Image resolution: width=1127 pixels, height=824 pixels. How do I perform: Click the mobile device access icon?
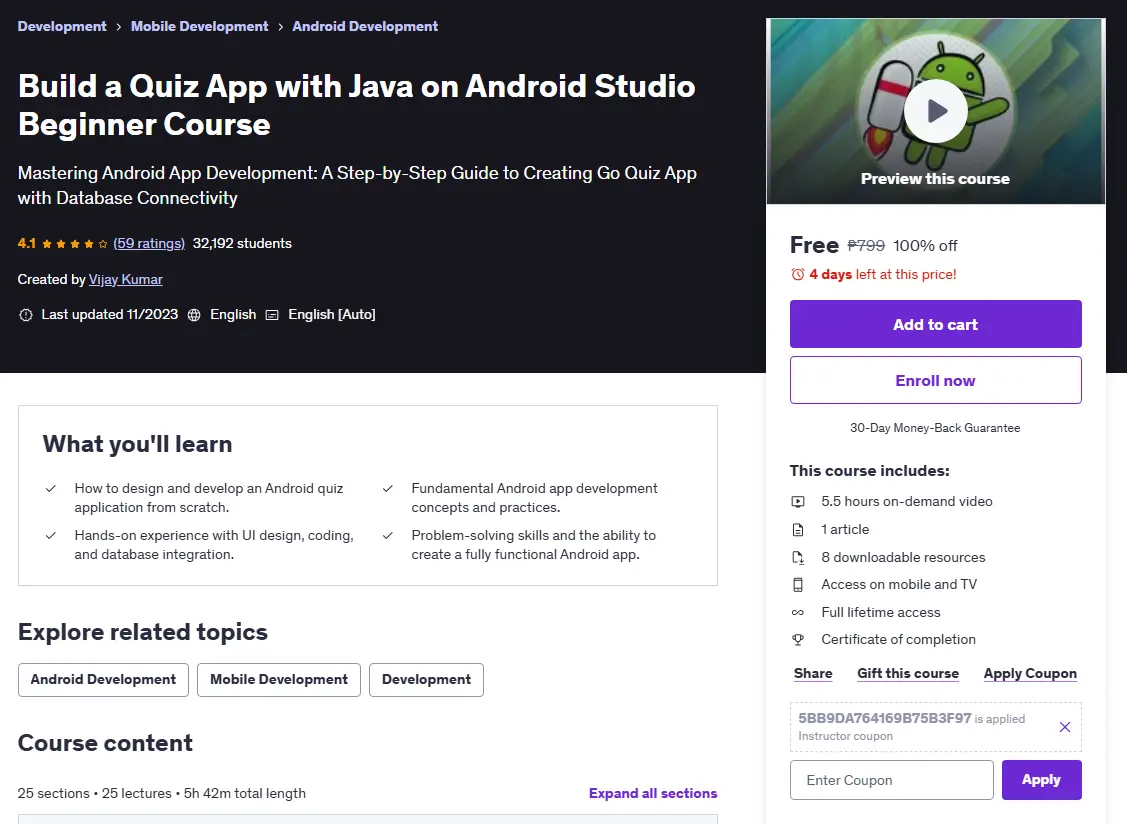click(x=798, y=585)
